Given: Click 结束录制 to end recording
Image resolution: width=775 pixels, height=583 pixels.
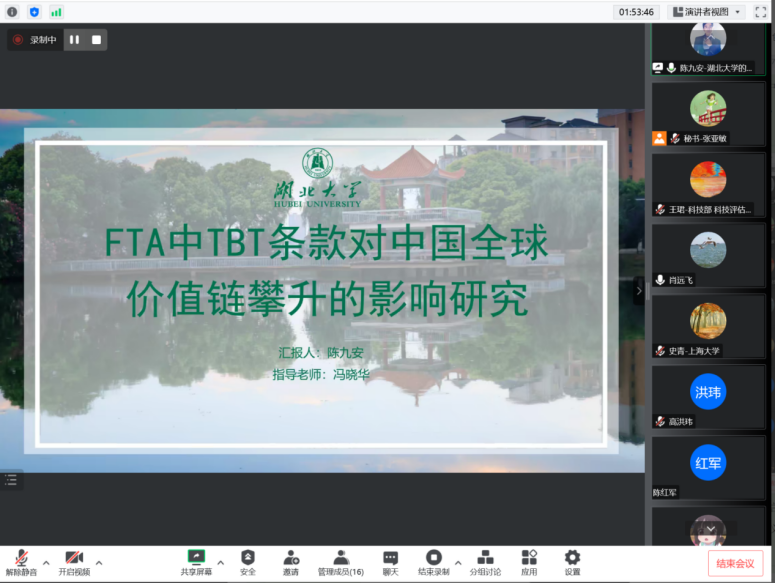Looking at the screenshot, I should 433,563.
